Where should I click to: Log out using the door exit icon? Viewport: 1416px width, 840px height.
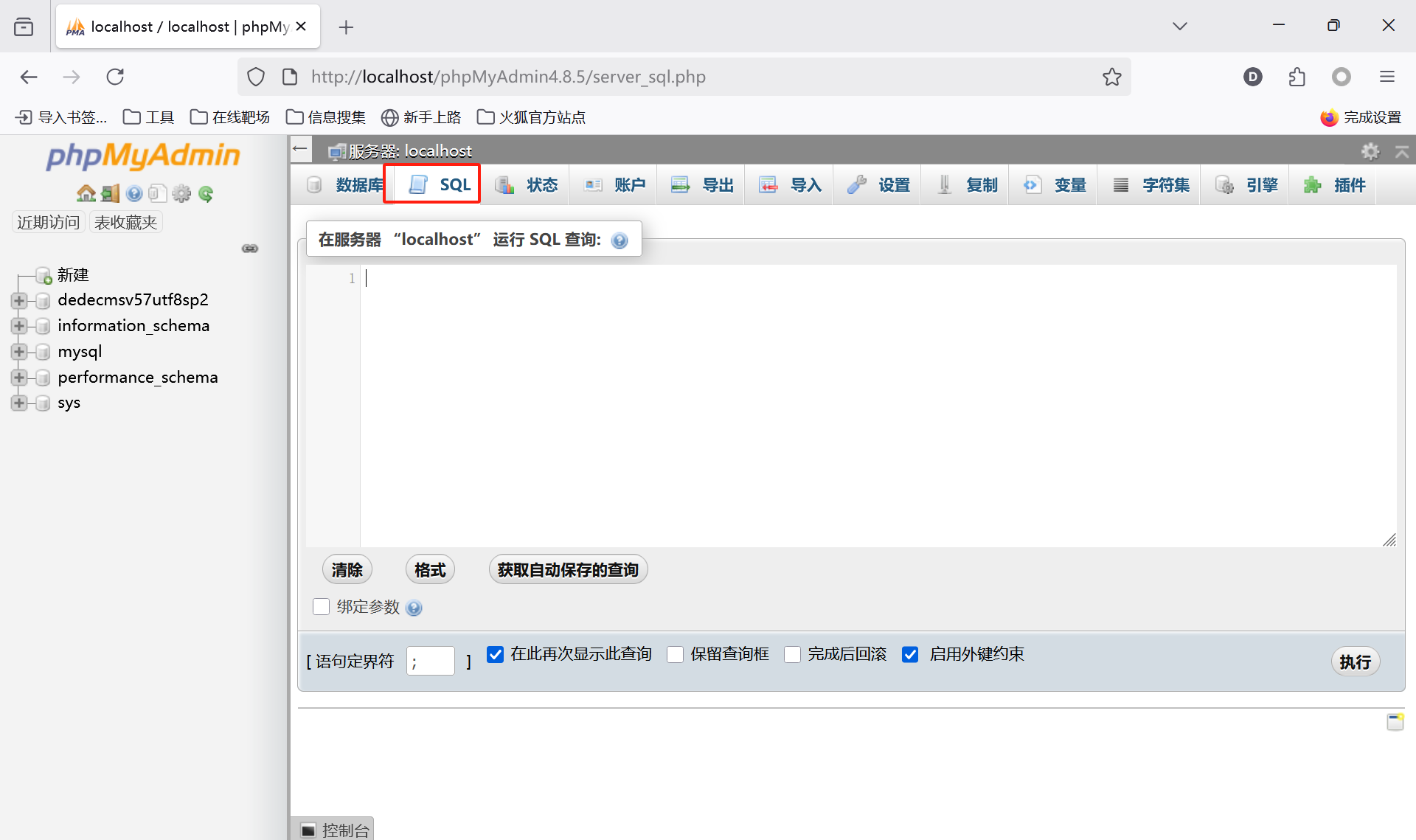(110, 193)
